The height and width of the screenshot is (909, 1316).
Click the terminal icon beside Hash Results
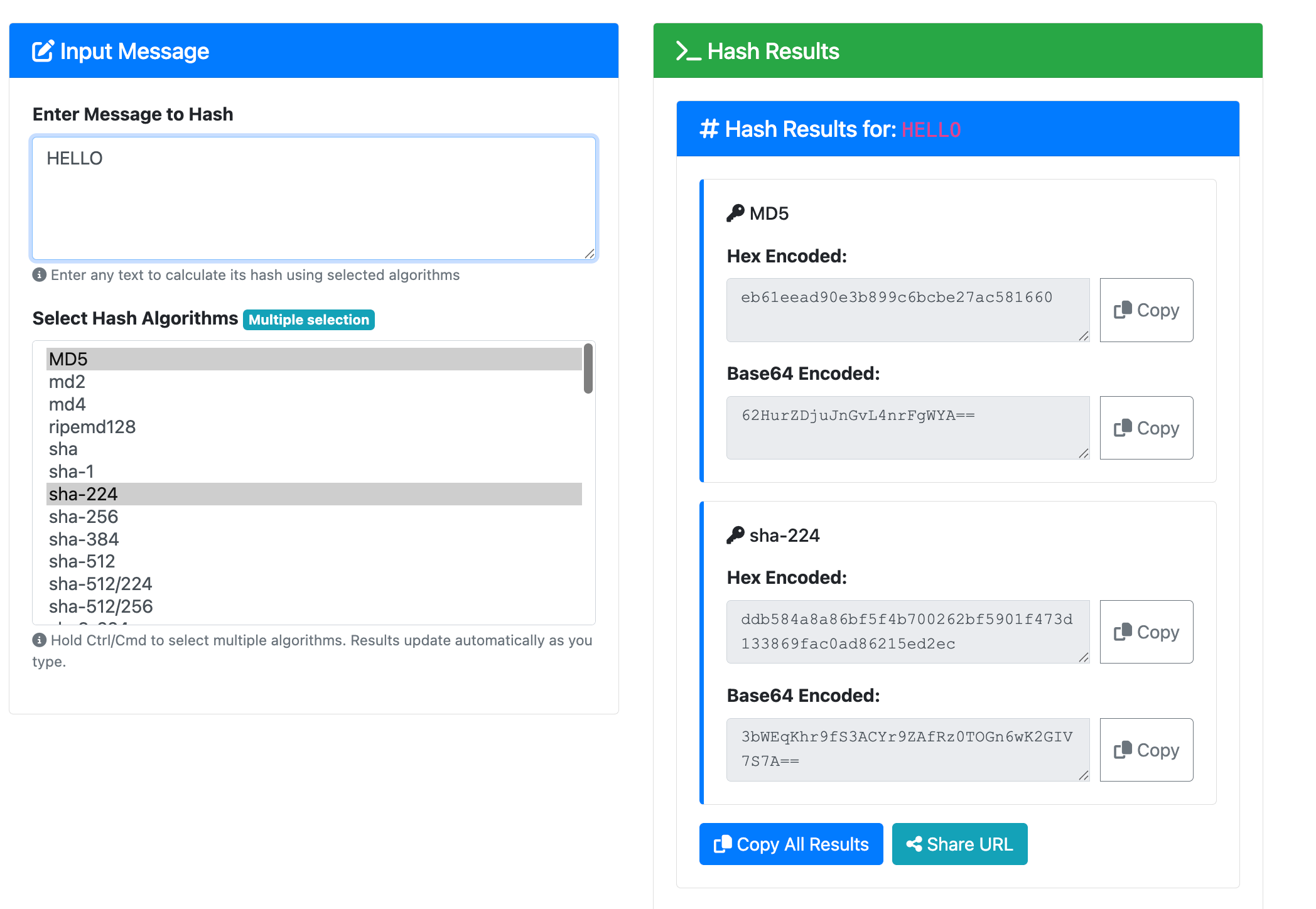pyautogui.click(x=688, y=51)
